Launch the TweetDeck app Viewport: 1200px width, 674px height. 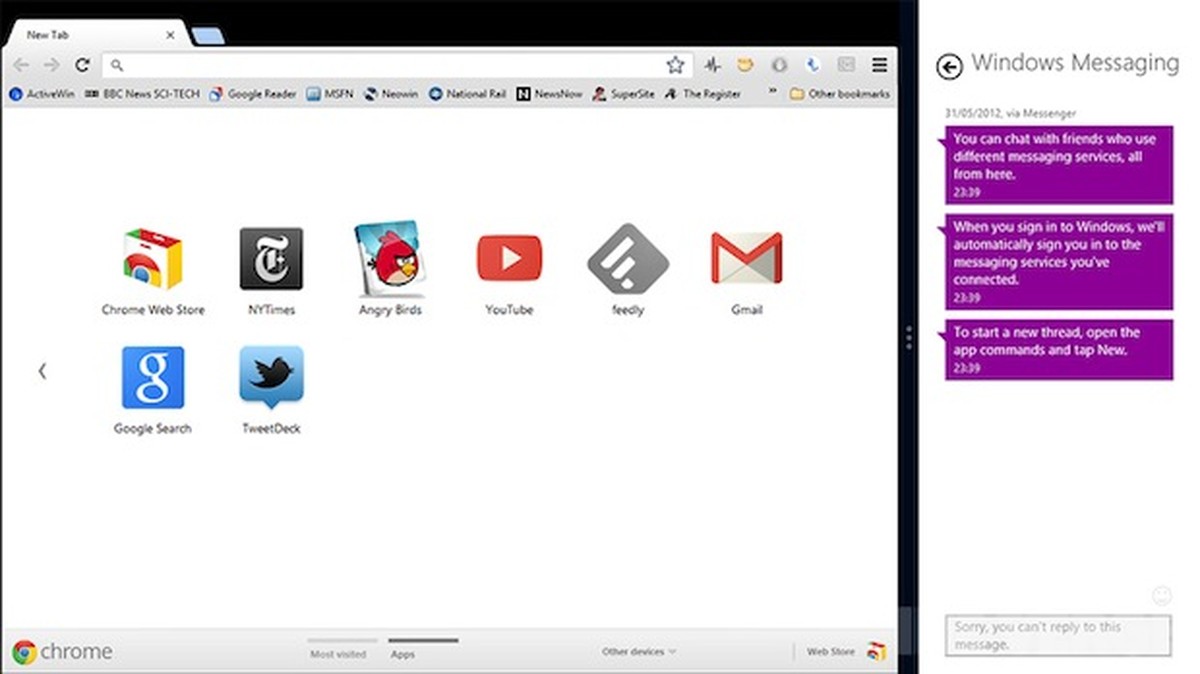pyautogui.click(x=271, y=378)
